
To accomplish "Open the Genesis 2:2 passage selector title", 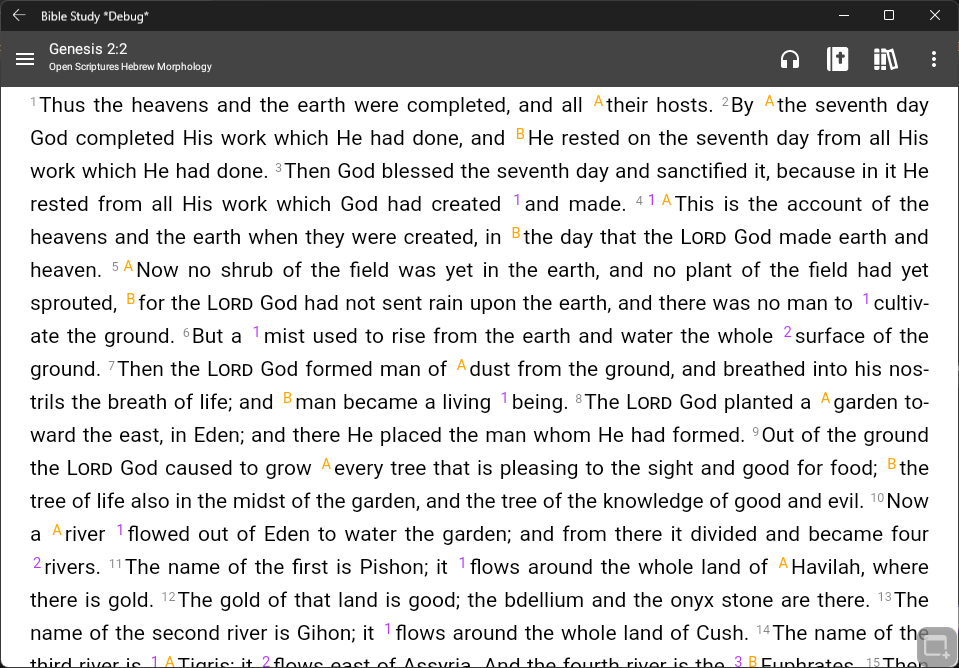I will pyautogui.click(x=88, y=49).
